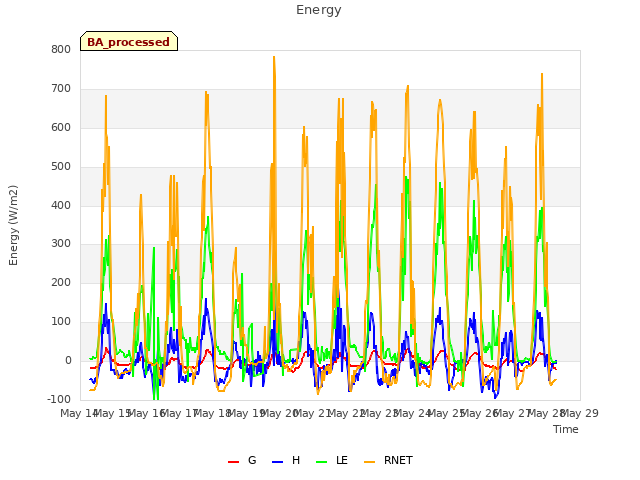Click the red G legend swatch
640x480 pixels.
tap(233, 462)
